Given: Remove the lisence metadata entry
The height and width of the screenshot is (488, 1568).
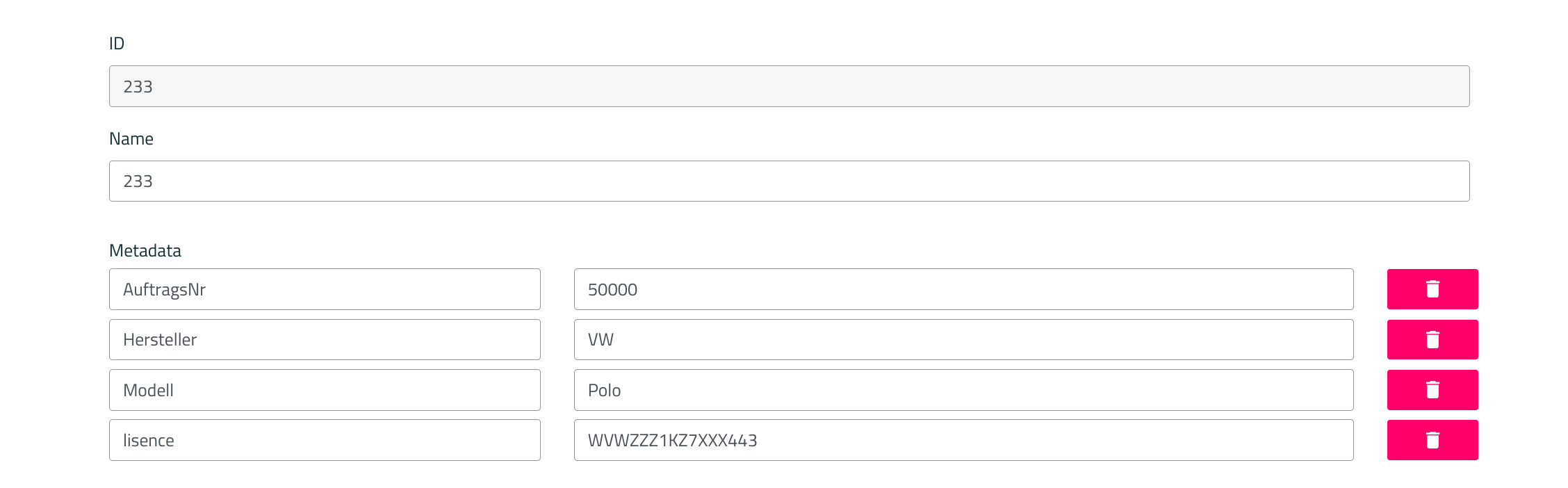Looking at the screenshot, I should tap(1432, 440).
